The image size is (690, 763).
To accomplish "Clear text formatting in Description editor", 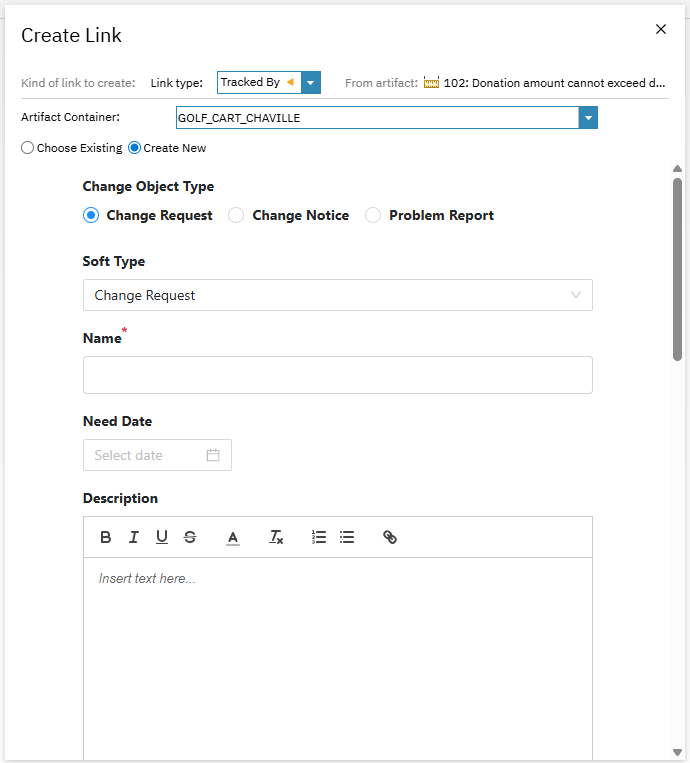I will (276, 537).
